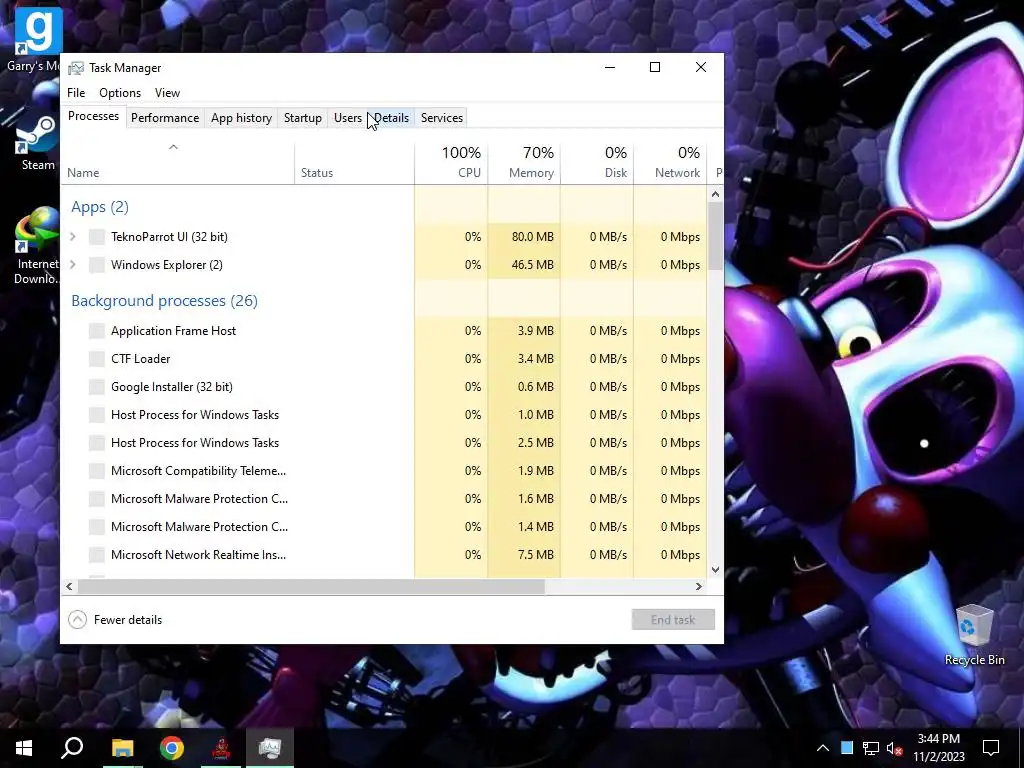Click the End task button

click(673, 620)
